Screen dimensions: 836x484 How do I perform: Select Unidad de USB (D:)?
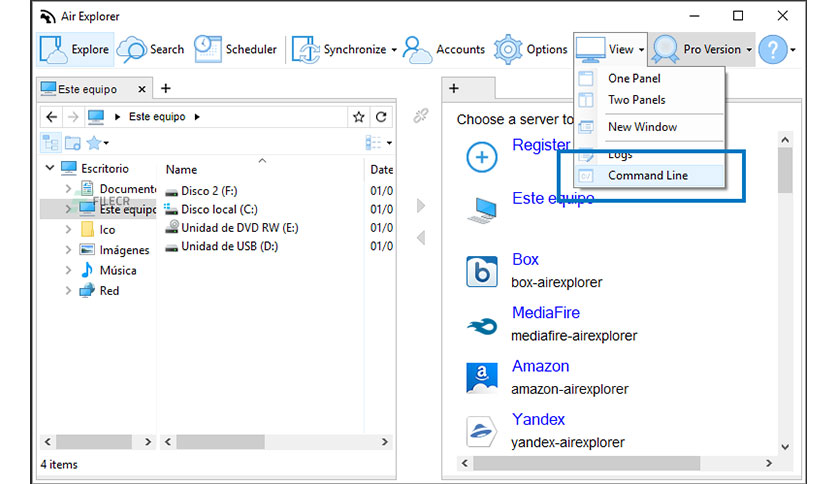tap(229, 246)
